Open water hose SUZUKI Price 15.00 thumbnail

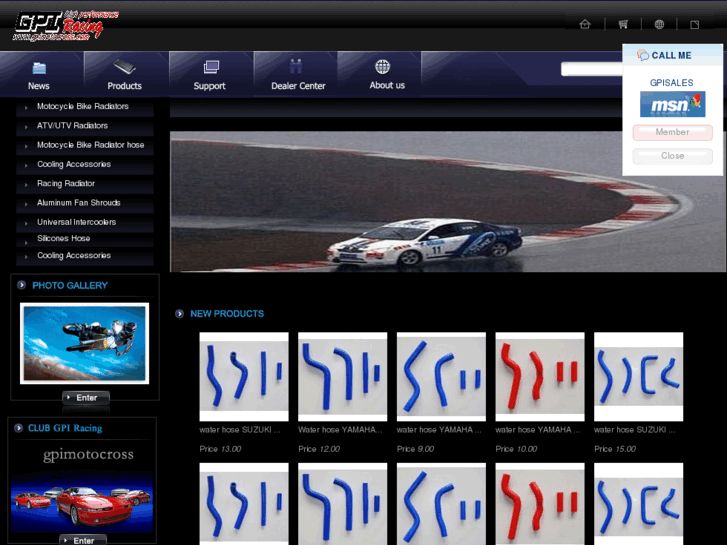click(638, 377)
